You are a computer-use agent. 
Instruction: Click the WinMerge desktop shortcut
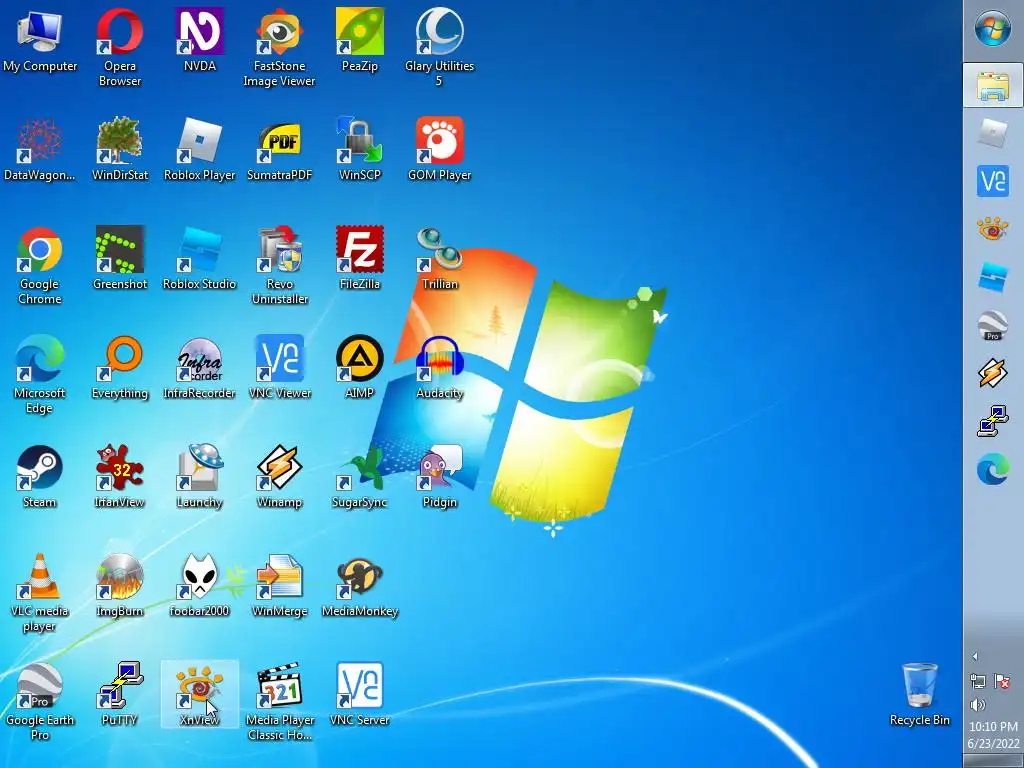point(280,586)
